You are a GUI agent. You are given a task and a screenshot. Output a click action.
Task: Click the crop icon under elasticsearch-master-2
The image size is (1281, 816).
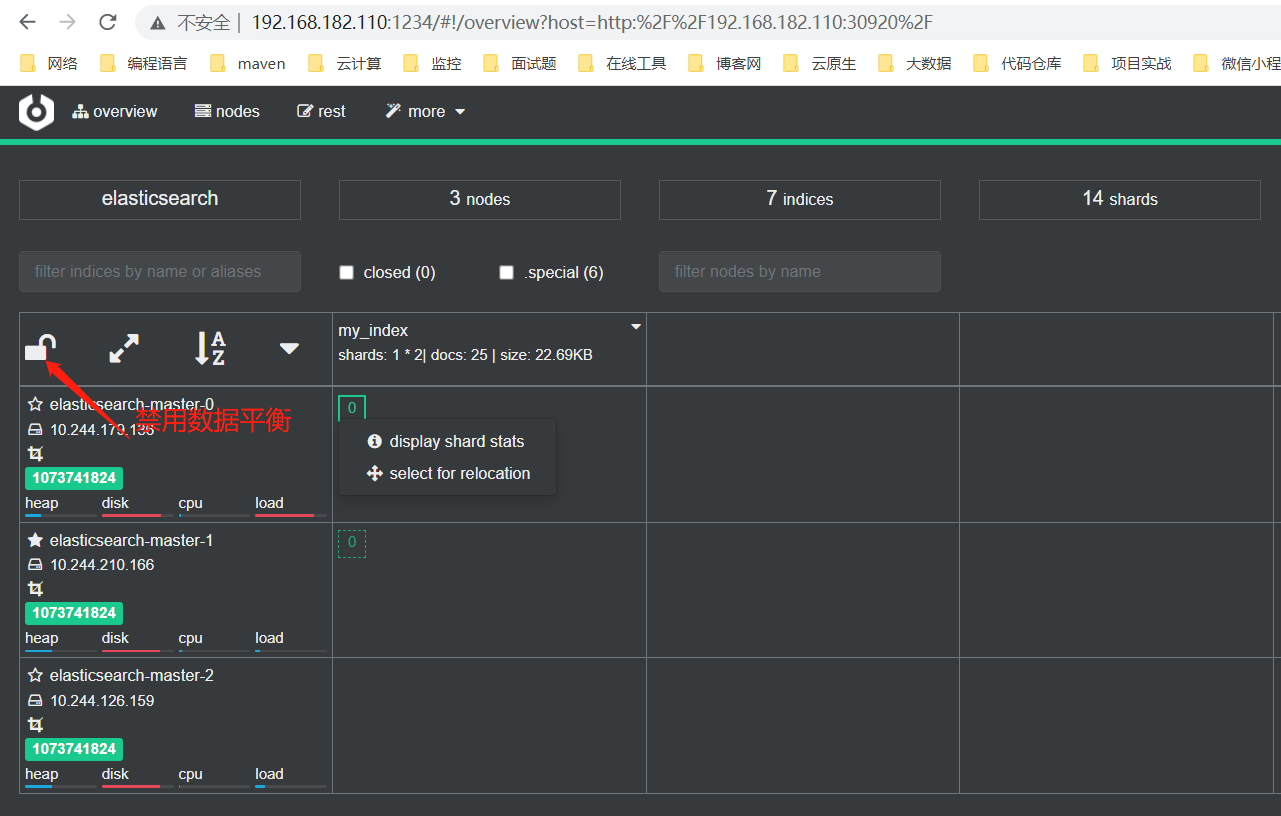click(35, 724)
